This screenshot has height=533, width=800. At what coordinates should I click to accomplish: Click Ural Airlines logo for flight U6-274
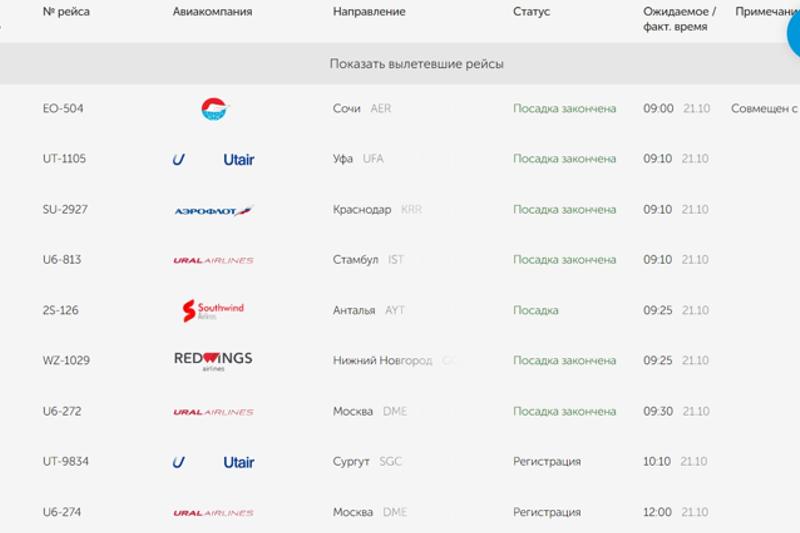click(213, 513)
